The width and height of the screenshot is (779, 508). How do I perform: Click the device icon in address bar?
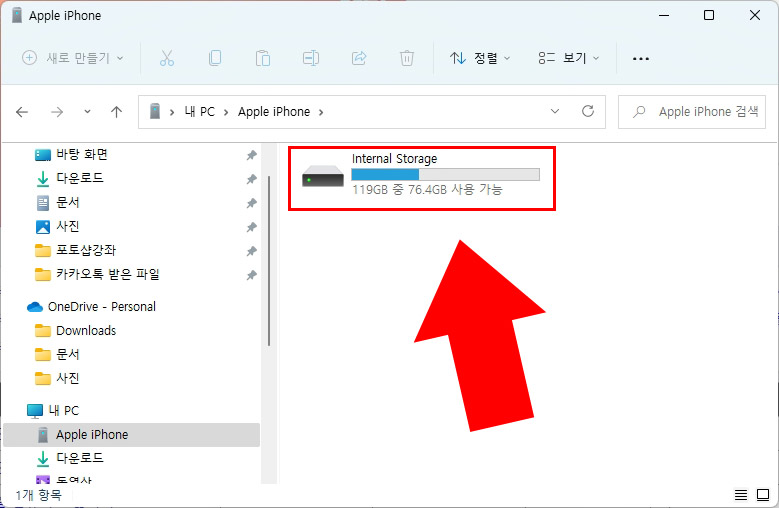(155, 111)
